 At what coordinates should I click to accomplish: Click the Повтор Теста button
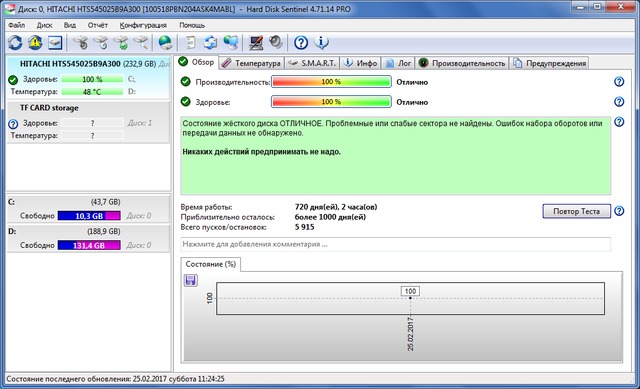click(x=576, y=211)
